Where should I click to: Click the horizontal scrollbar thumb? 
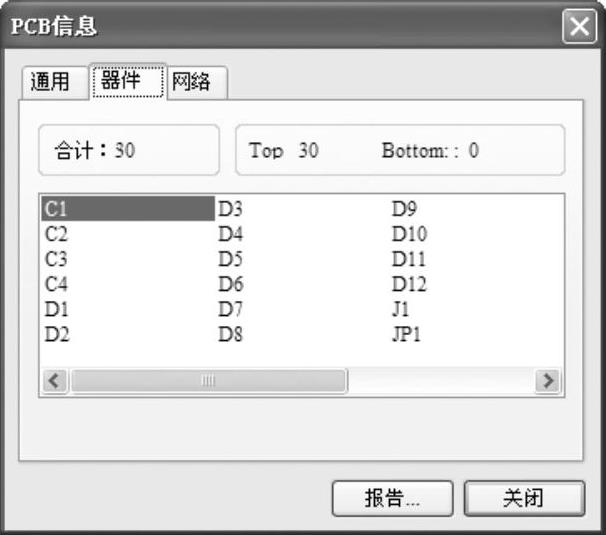[x=208, y=381]
